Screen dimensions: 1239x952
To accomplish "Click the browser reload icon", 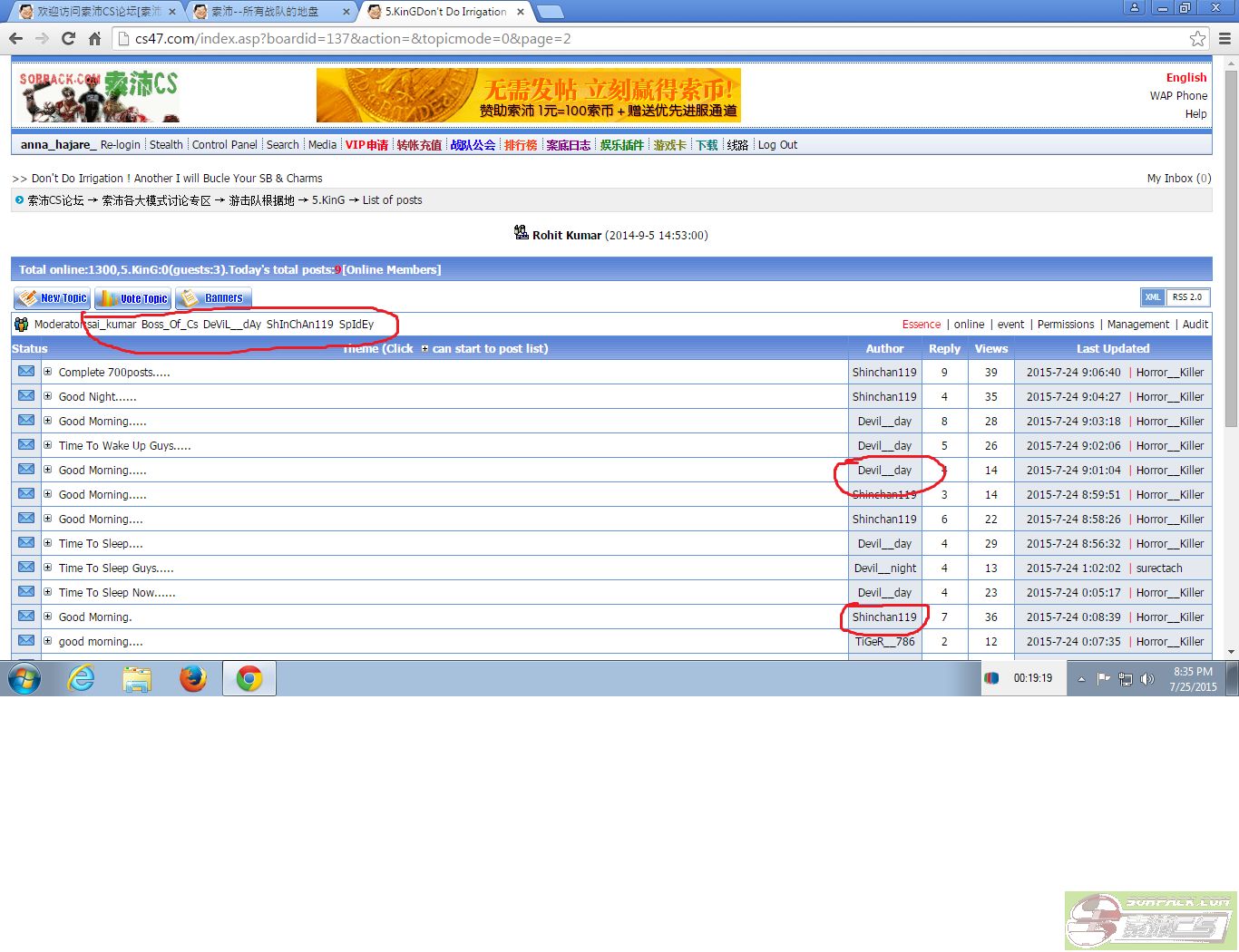I will pyautogui.click(x=68, y=39).
